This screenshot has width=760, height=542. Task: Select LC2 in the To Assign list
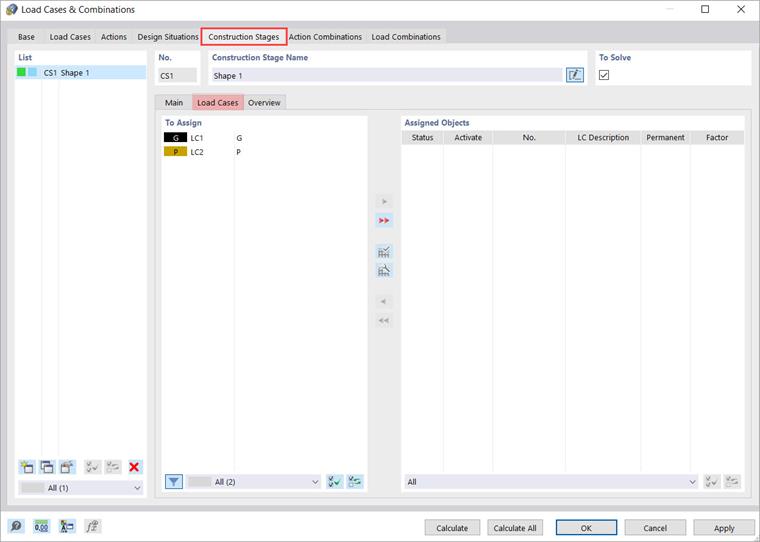(264, 152)
